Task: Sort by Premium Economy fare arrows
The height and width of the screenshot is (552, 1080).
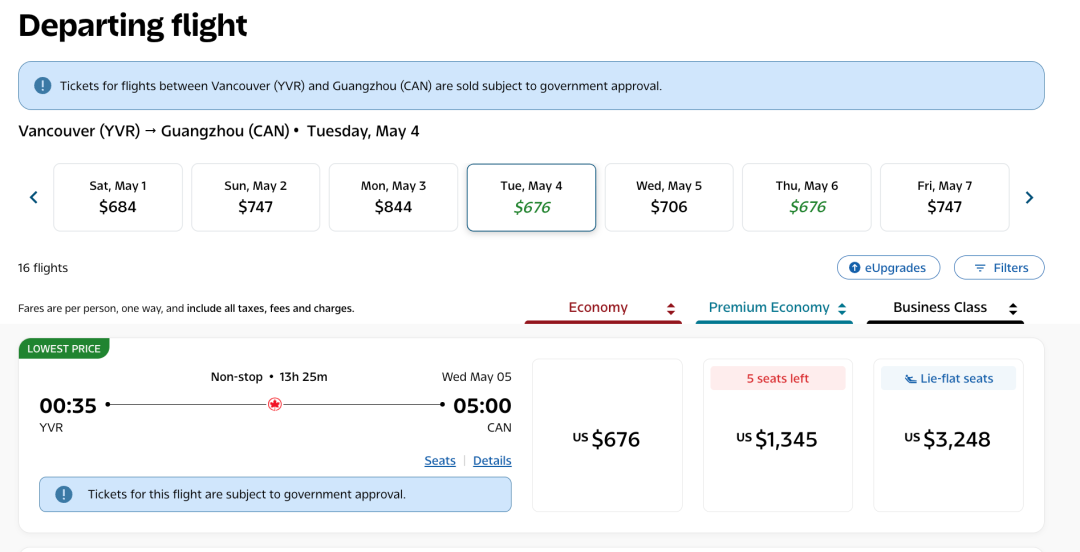Action: tap(842, 309)
